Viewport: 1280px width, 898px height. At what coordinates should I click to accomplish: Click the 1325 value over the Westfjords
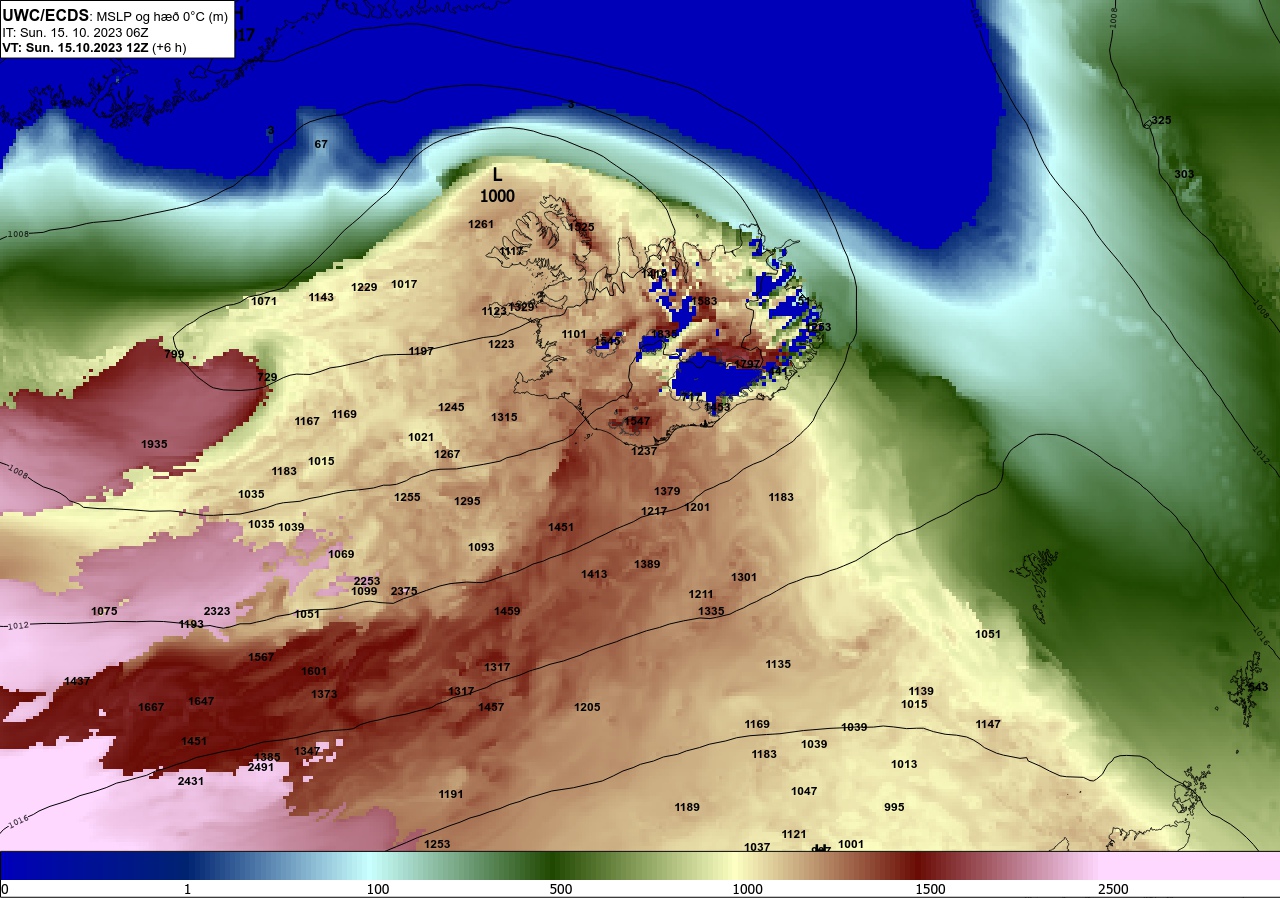pyautogui.click(x=581, y=227)
